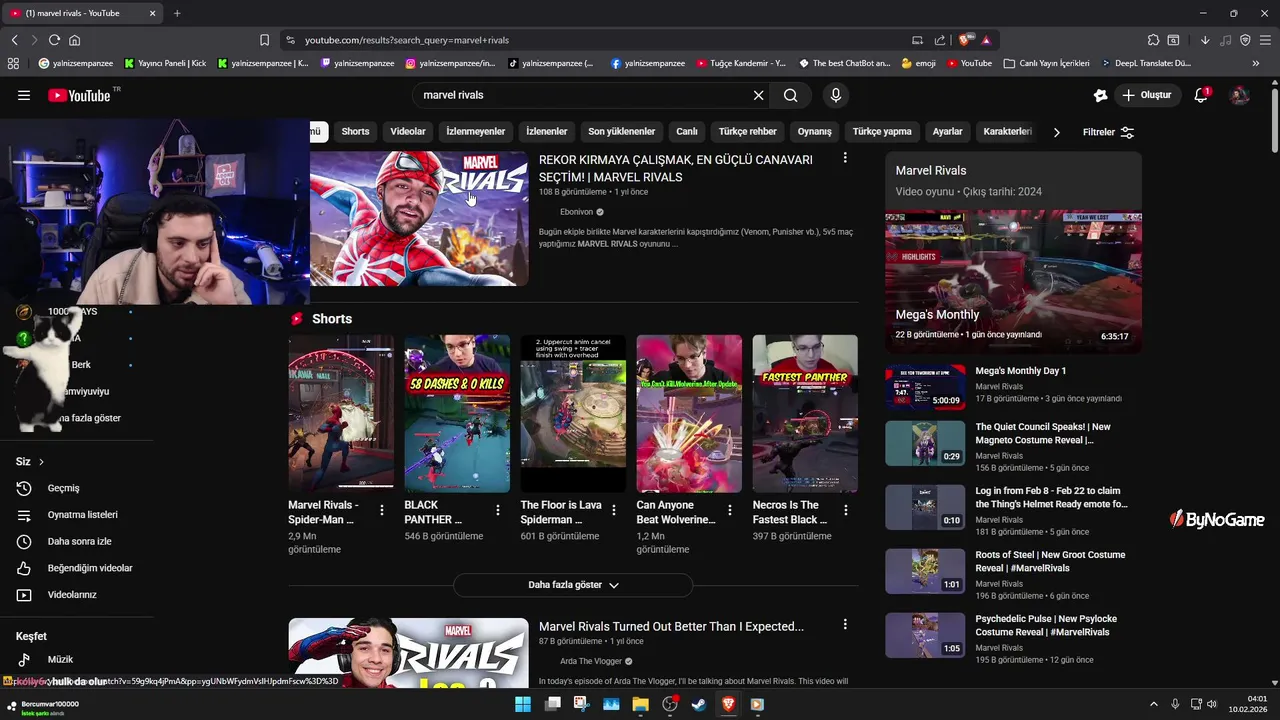Select the İzlenmeyenler filter chip
This screenshot has width=1280, height=720.
(x=476, y=132)
